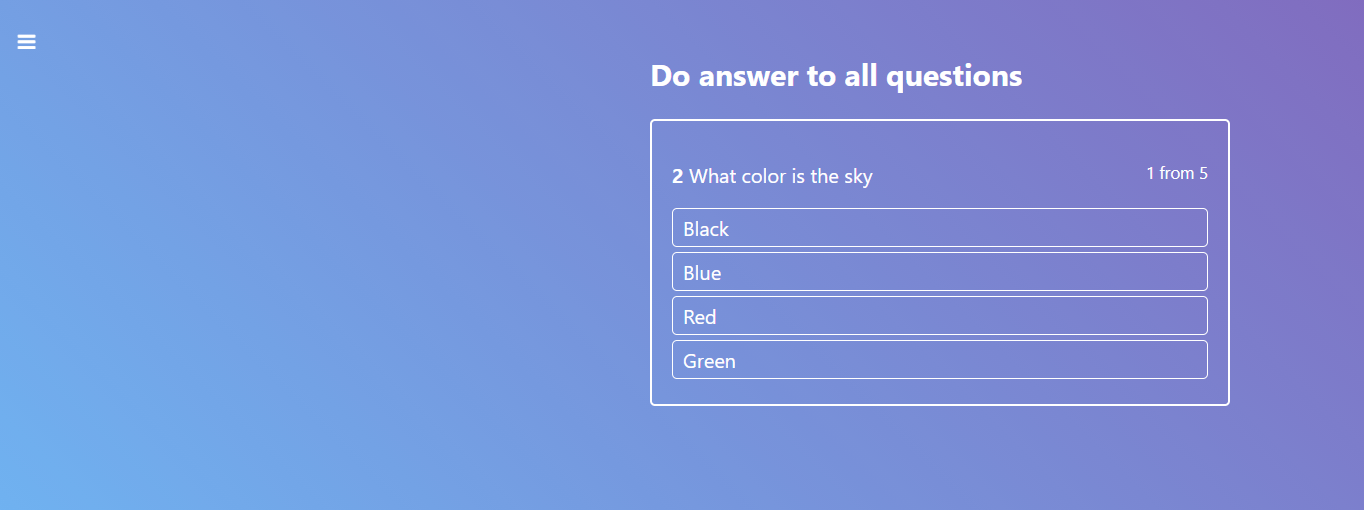Expand the navigation menu at top-left

(x=26, y=41)
